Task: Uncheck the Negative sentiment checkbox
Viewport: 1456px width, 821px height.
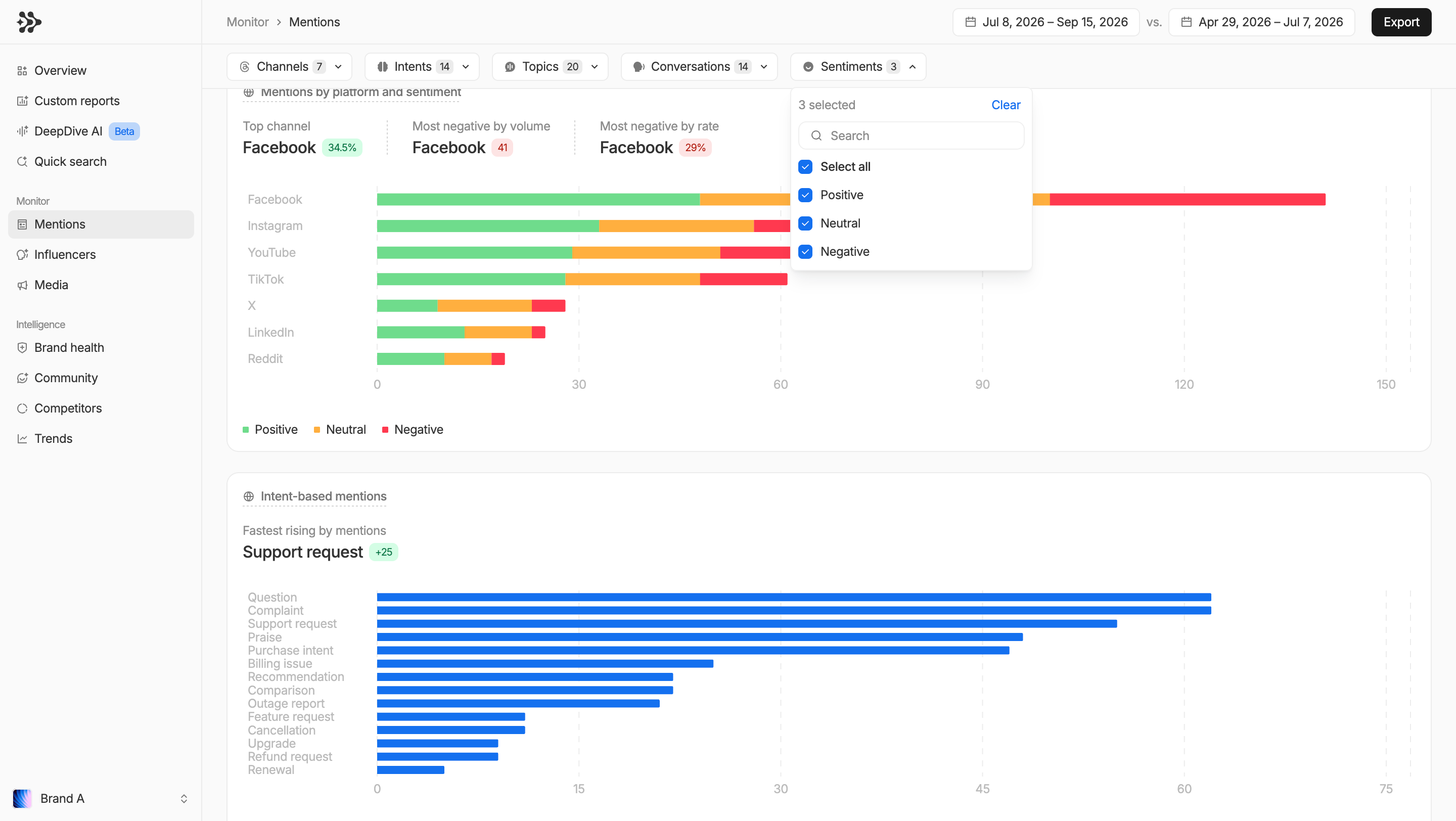Action: point(805,251)
